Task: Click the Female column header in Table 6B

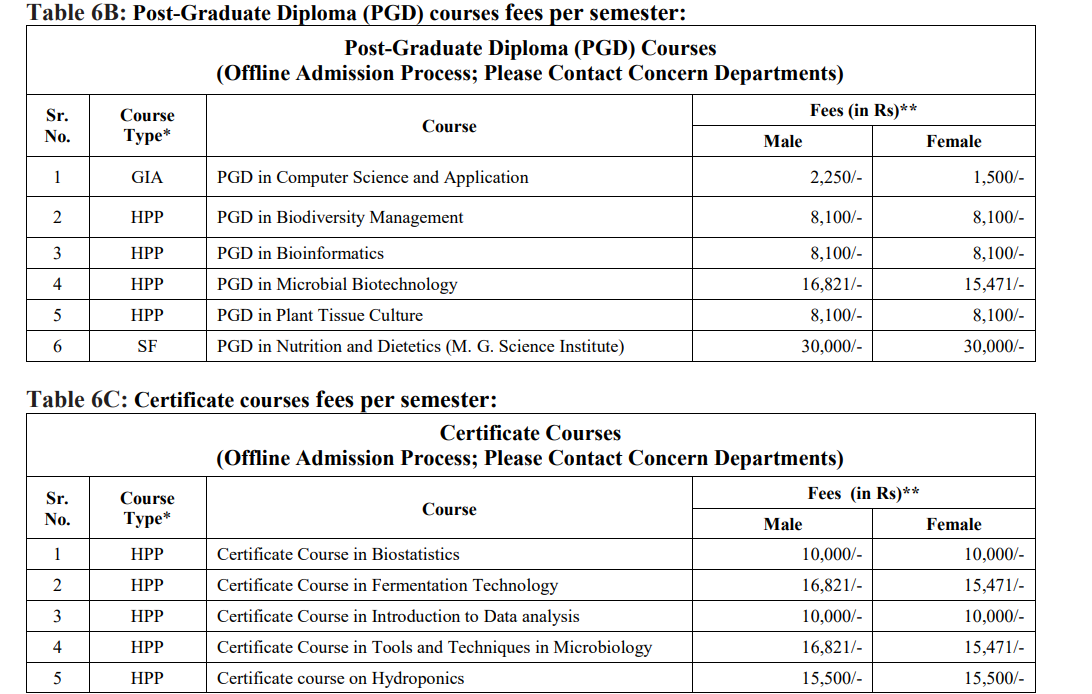Action: point(954,141)
